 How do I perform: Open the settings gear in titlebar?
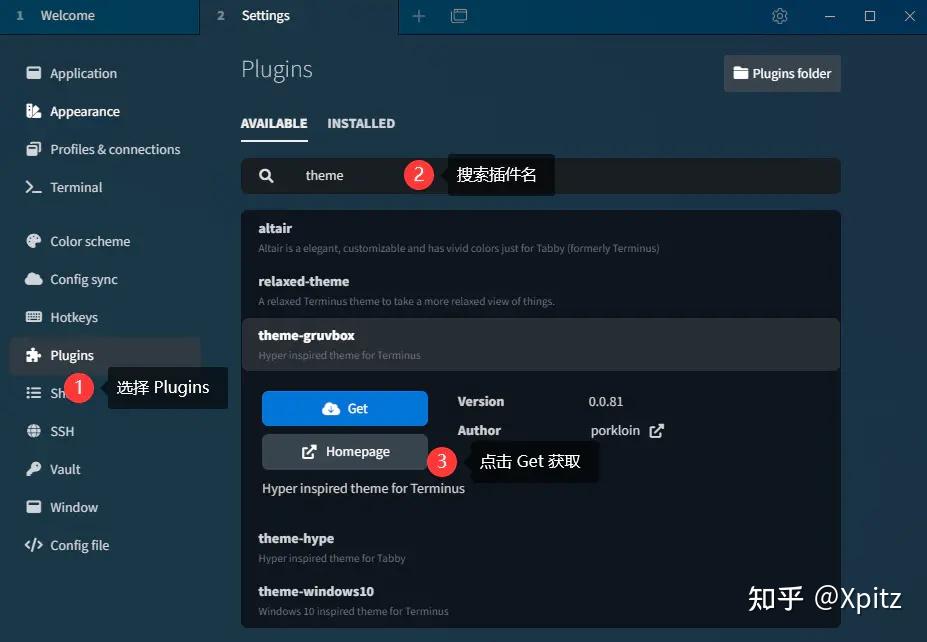tap(779, 16)
